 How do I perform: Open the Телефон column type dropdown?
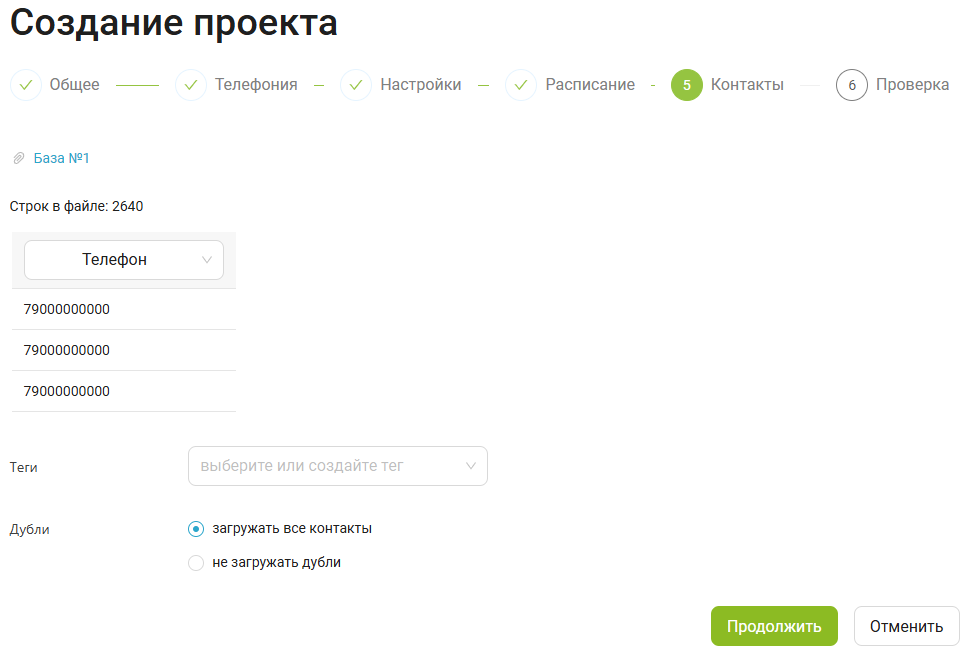tap(123, 260)
